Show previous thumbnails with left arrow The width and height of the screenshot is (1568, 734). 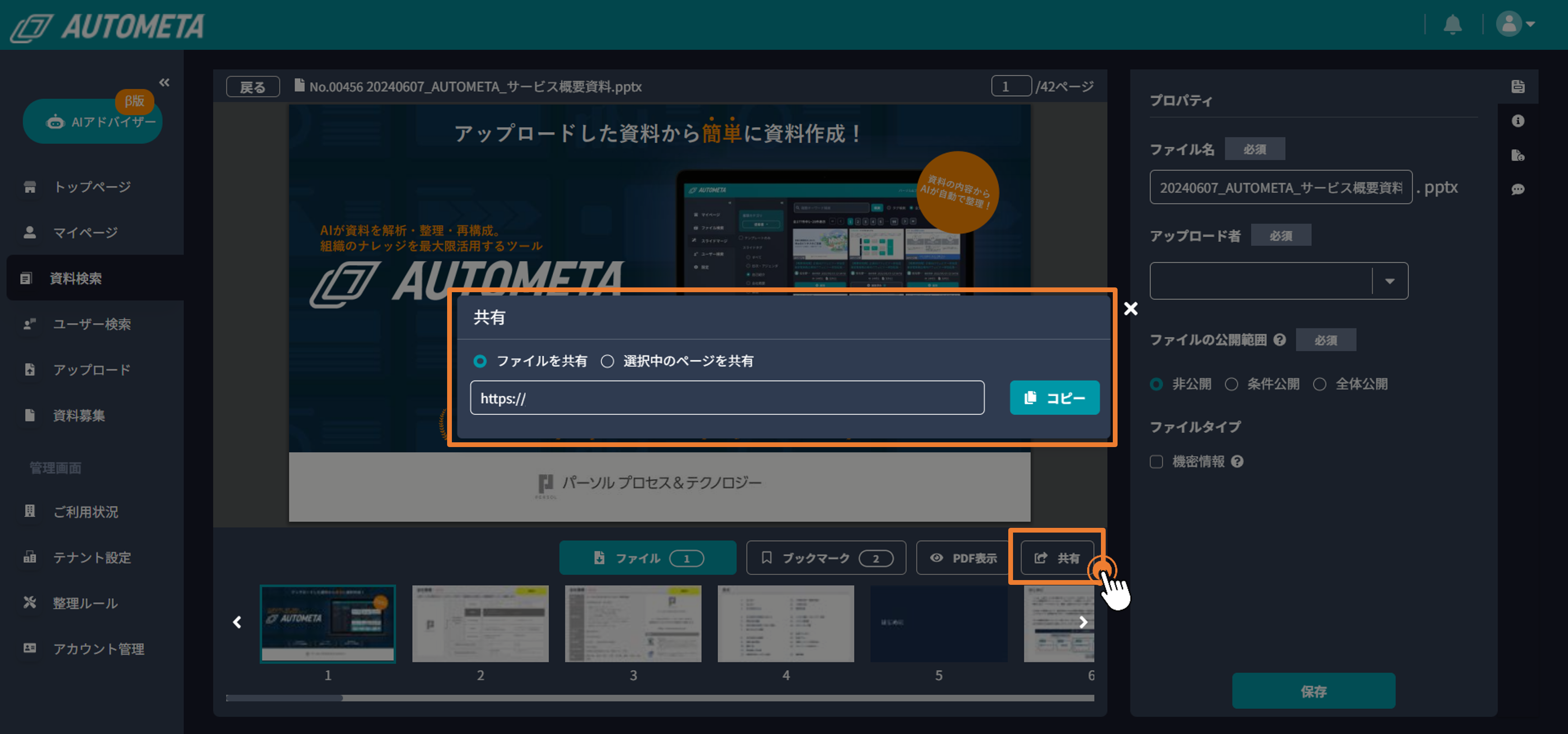tap(238, 621)
